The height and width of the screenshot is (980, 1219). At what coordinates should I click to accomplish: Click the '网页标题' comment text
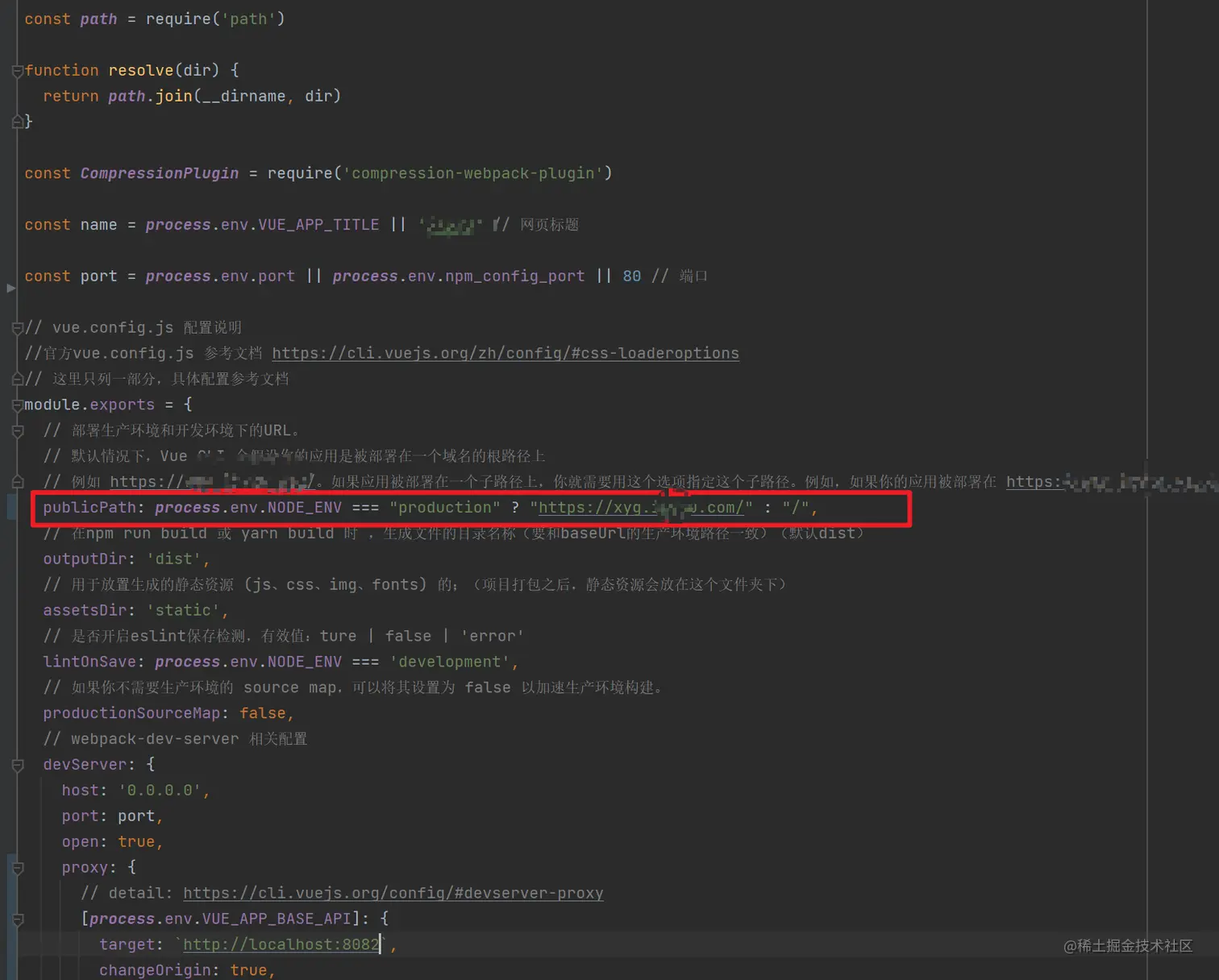click(x=549, y=225)
